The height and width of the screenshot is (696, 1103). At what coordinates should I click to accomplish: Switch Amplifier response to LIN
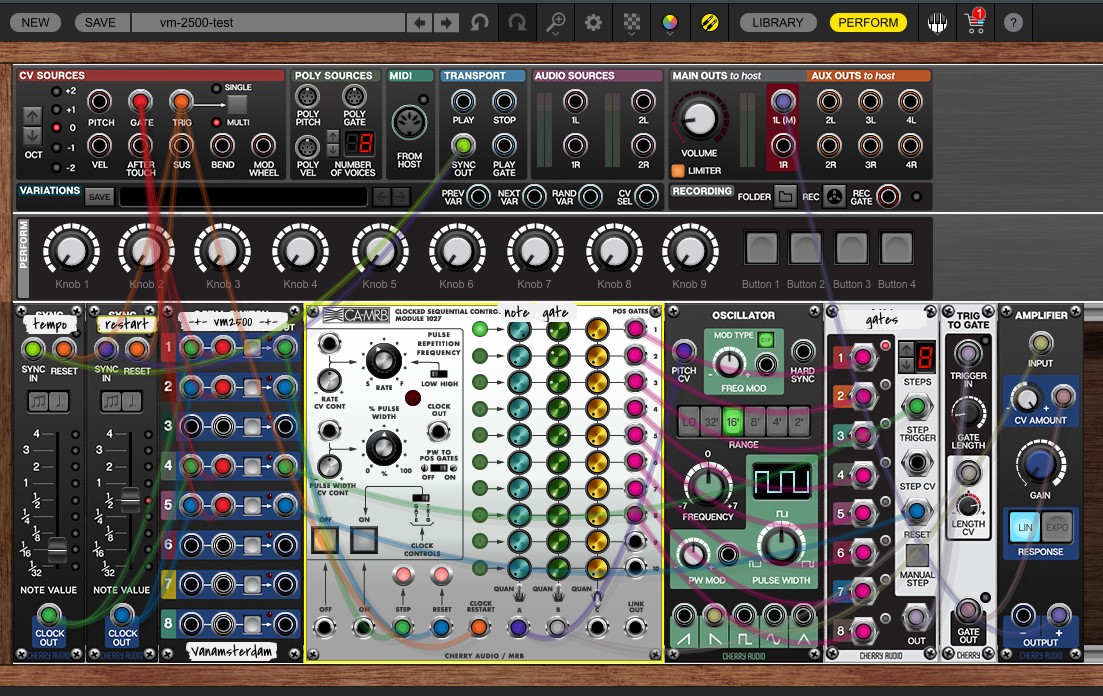point(1025,527)
